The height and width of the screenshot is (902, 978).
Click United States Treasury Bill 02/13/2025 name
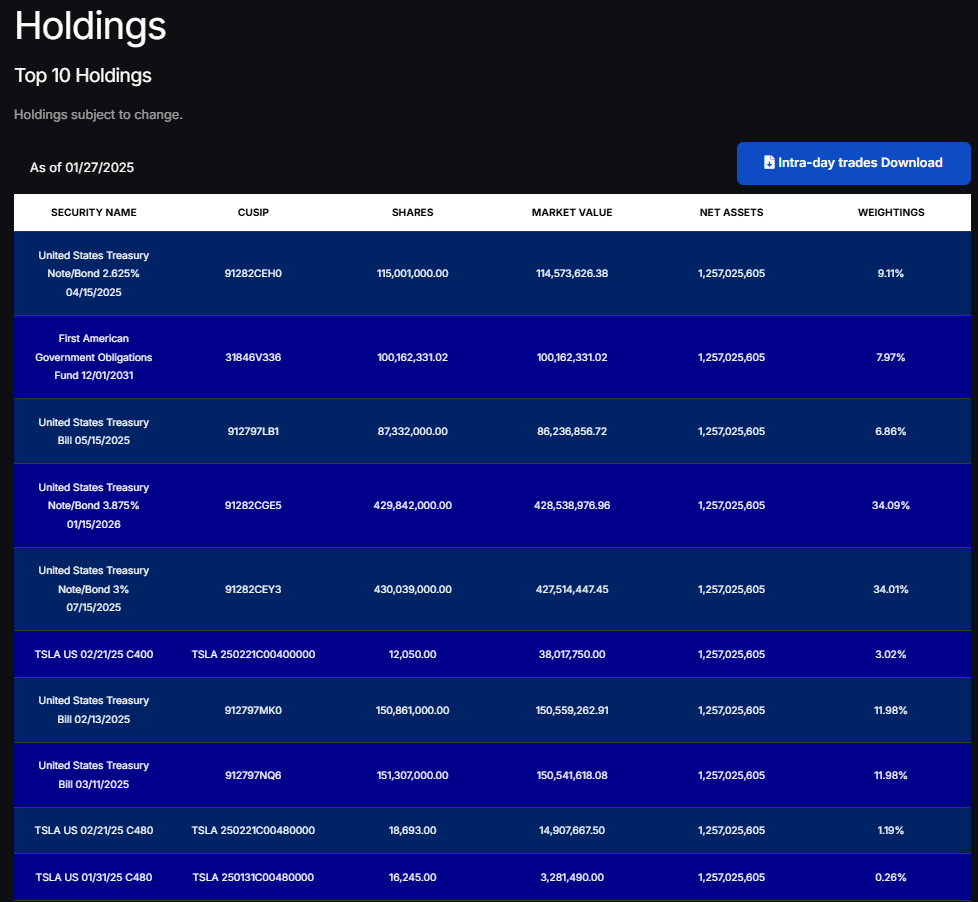(94, 710)
